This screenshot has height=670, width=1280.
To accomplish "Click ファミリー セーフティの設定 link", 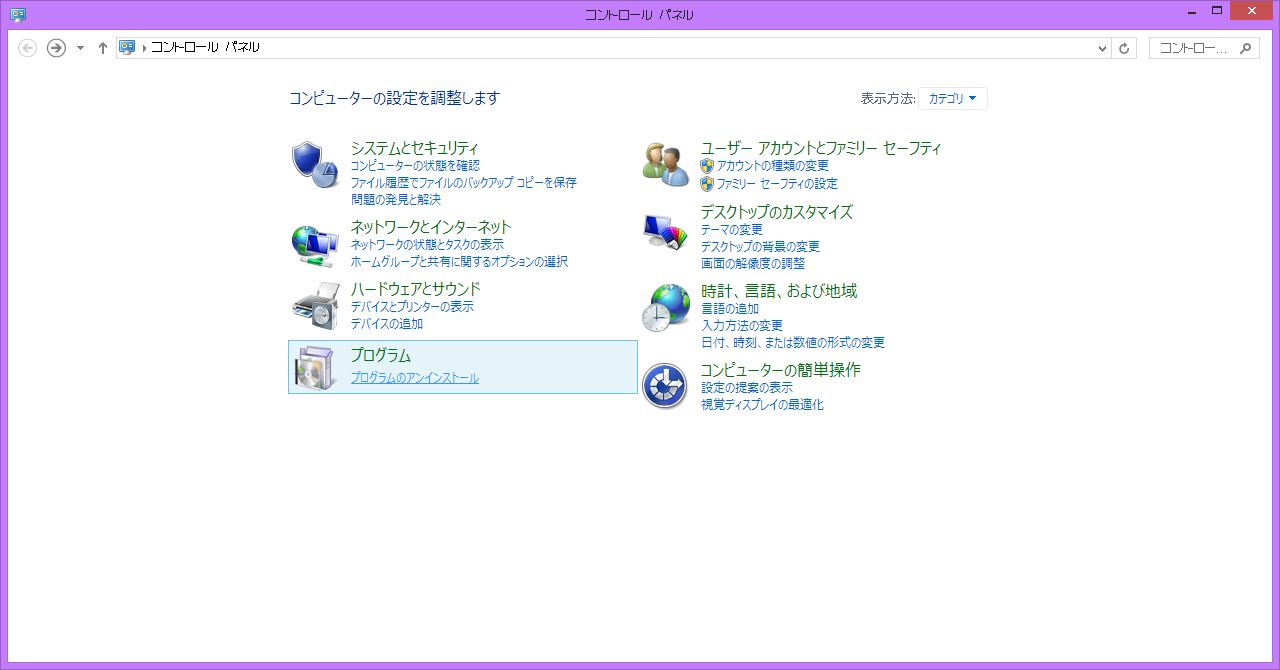I will point(777,184).
